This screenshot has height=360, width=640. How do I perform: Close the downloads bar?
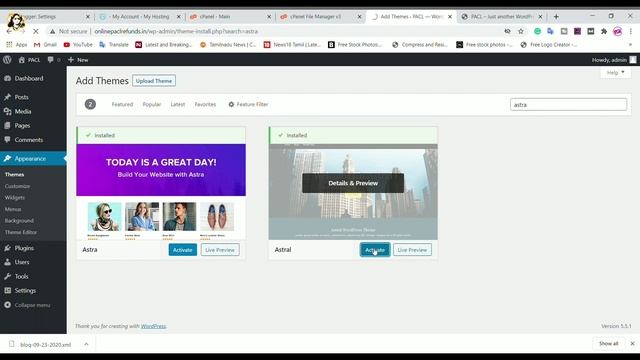[632, 344]
